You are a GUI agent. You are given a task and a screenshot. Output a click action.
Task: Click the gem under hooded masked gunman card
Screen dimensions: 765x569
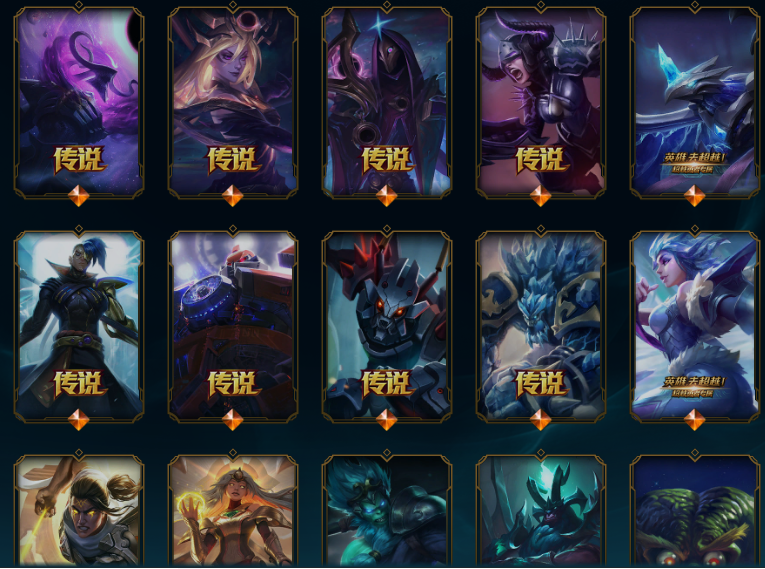coord(387,196)
